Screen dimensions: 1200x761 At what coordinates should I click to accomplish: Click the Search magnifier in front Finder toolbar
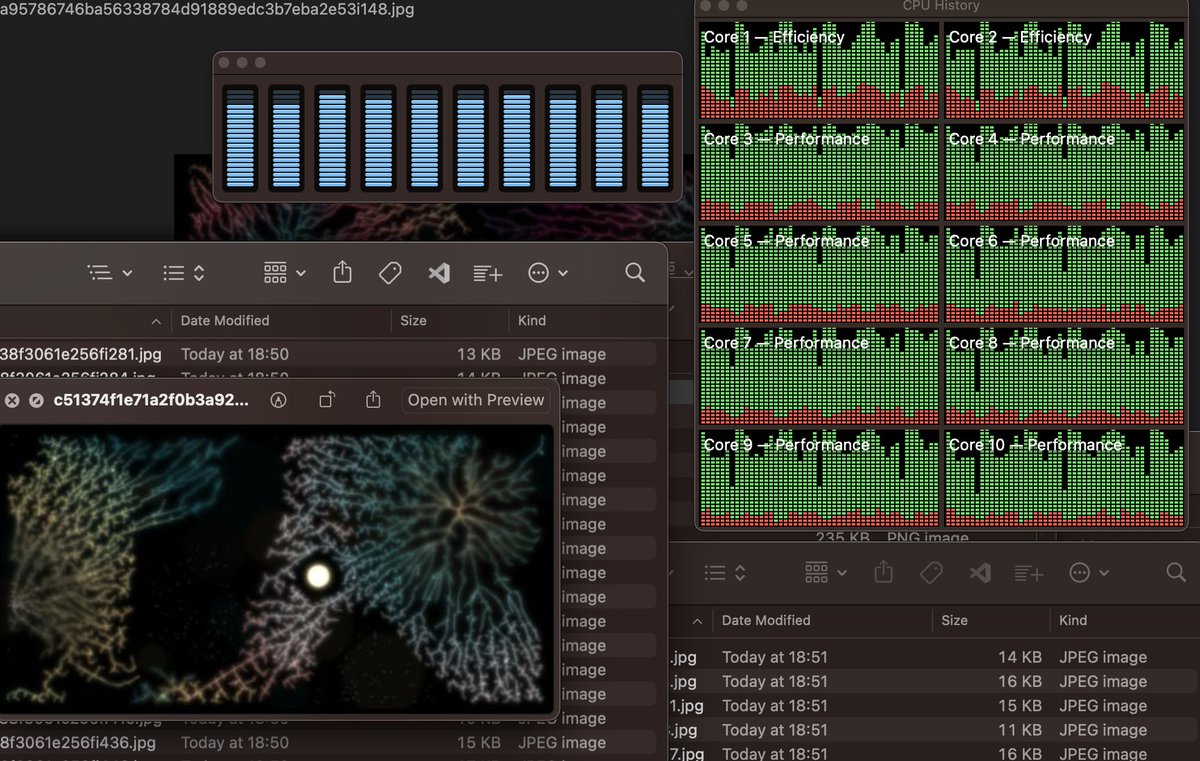(634, 272)
